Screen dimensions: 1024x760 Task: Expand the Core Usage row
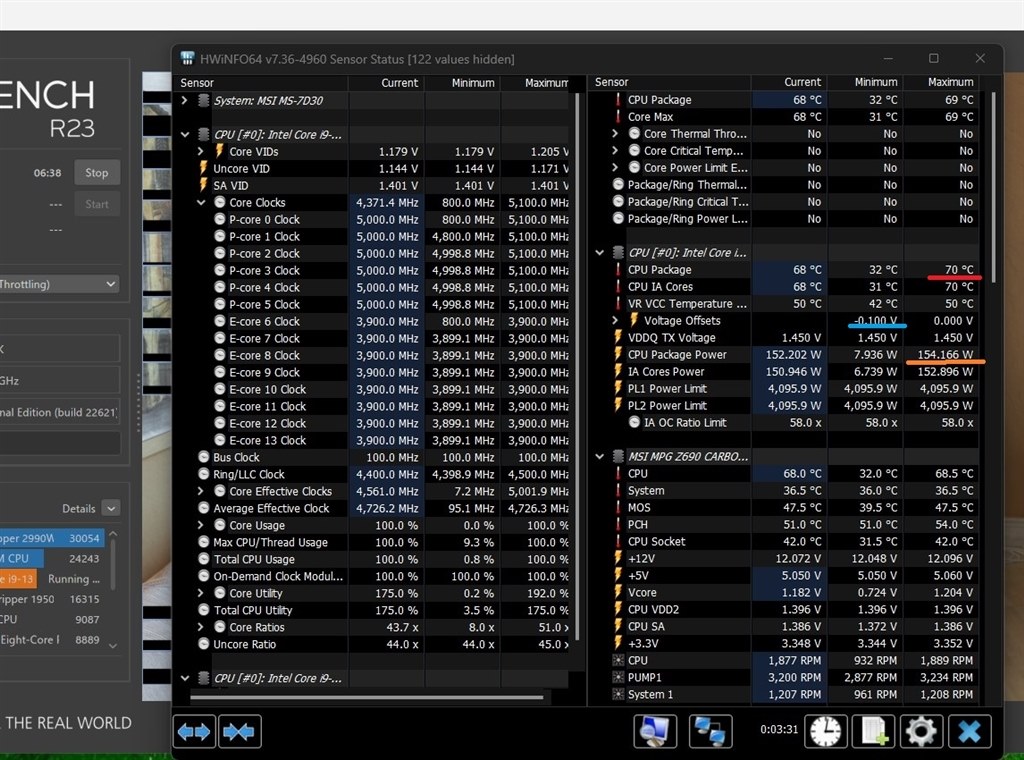coord(201,525)
